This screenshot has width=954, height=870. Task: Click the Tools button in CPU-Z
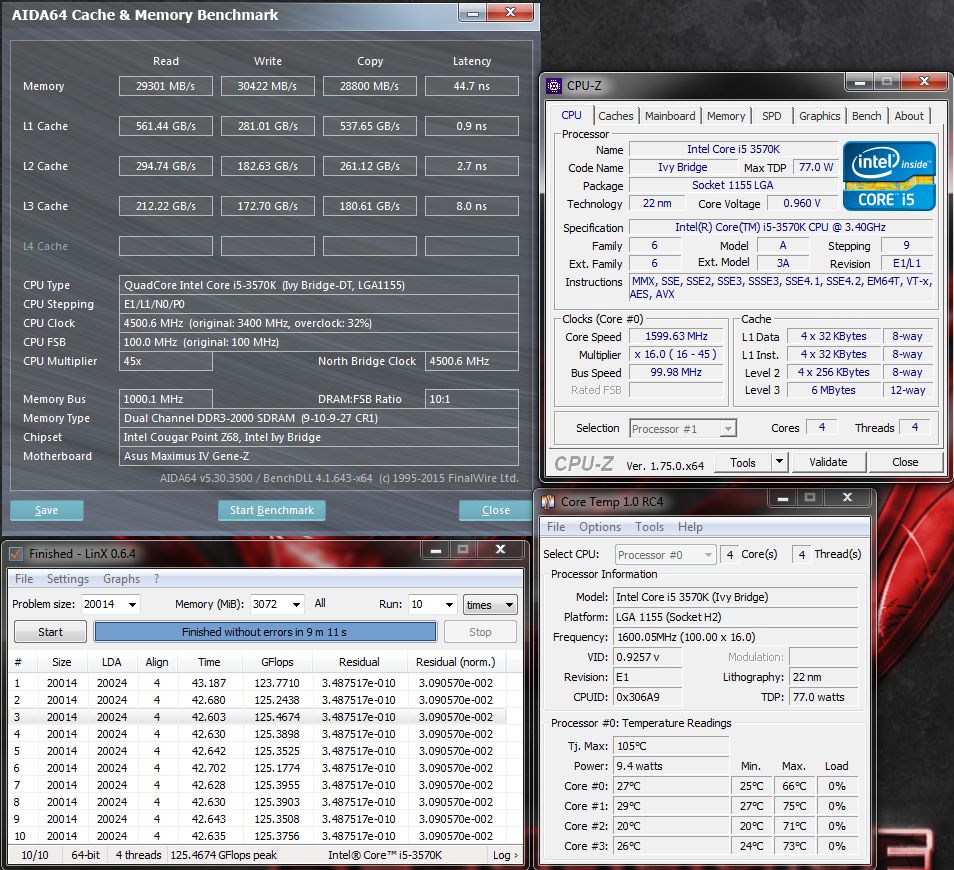(x=742, y=462)
